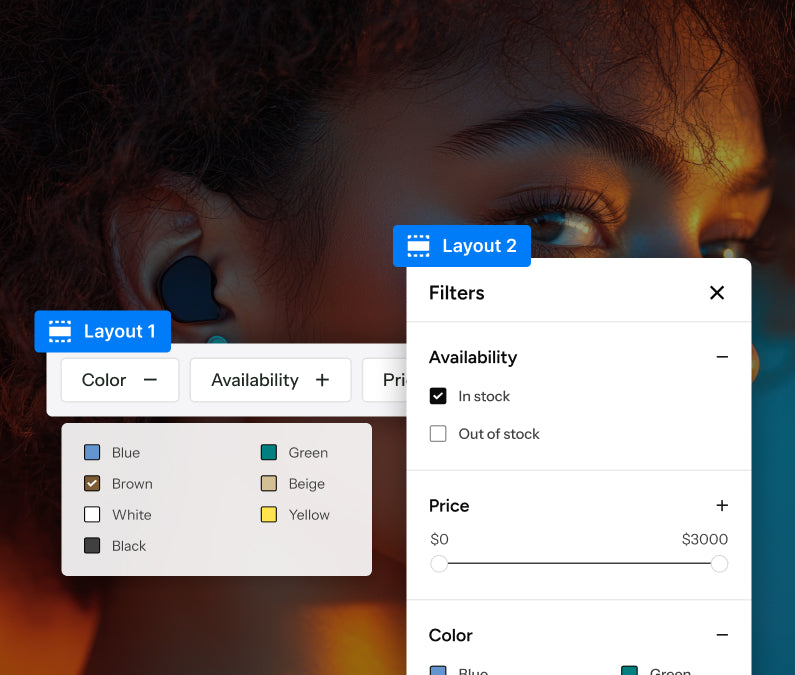Click the maximum price slider handle
Viewport: 795px width, 675px height.
pos(719,563)
